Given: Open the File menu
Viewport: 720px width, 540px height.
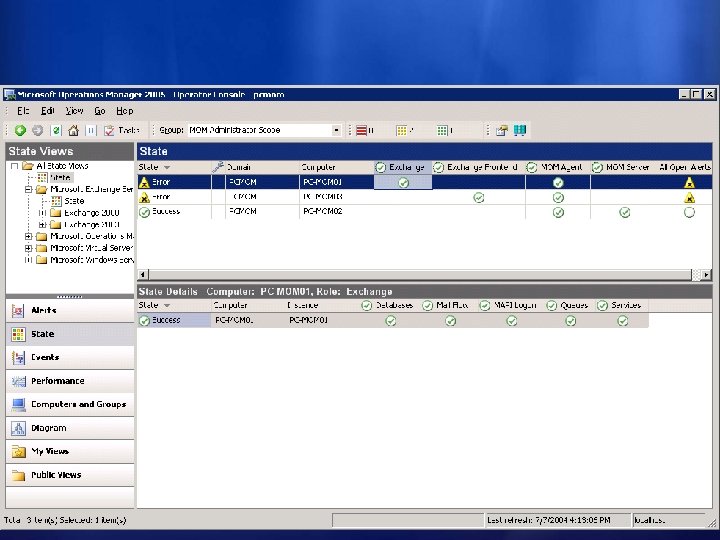Looking at the screenshot, I should 23,111.
